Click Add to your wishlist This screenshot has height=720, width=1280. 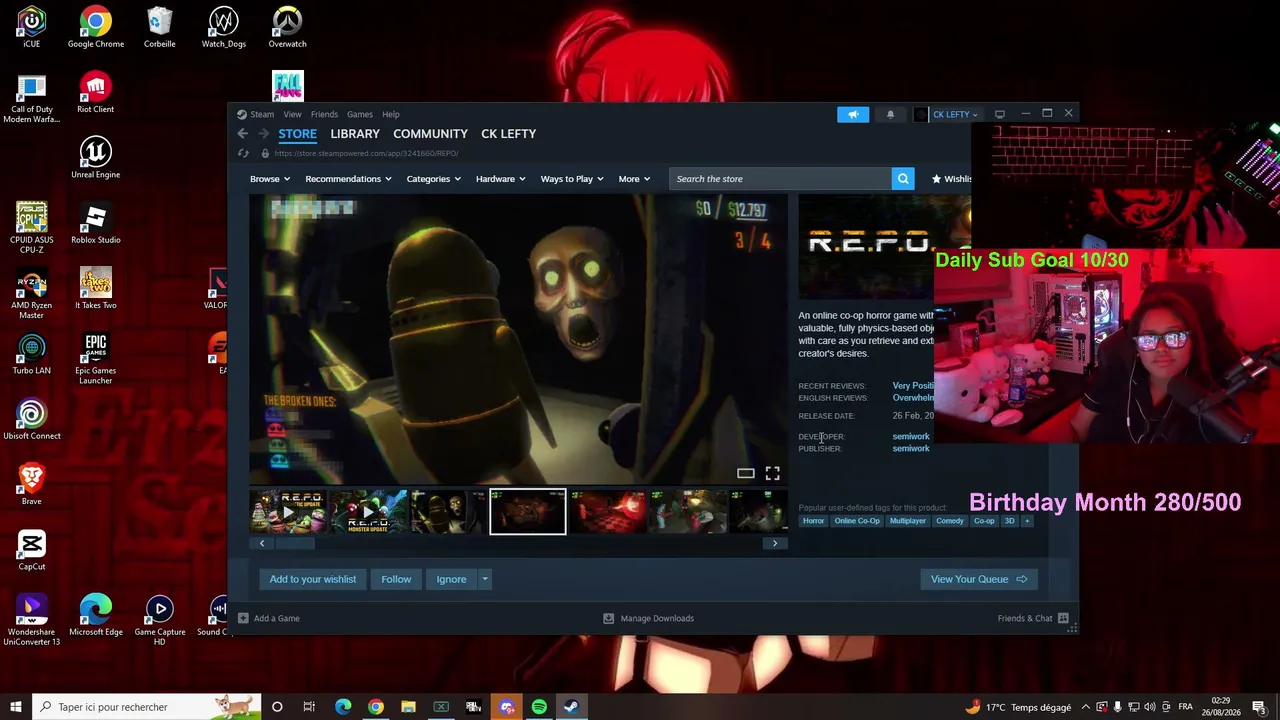(313, 579)
